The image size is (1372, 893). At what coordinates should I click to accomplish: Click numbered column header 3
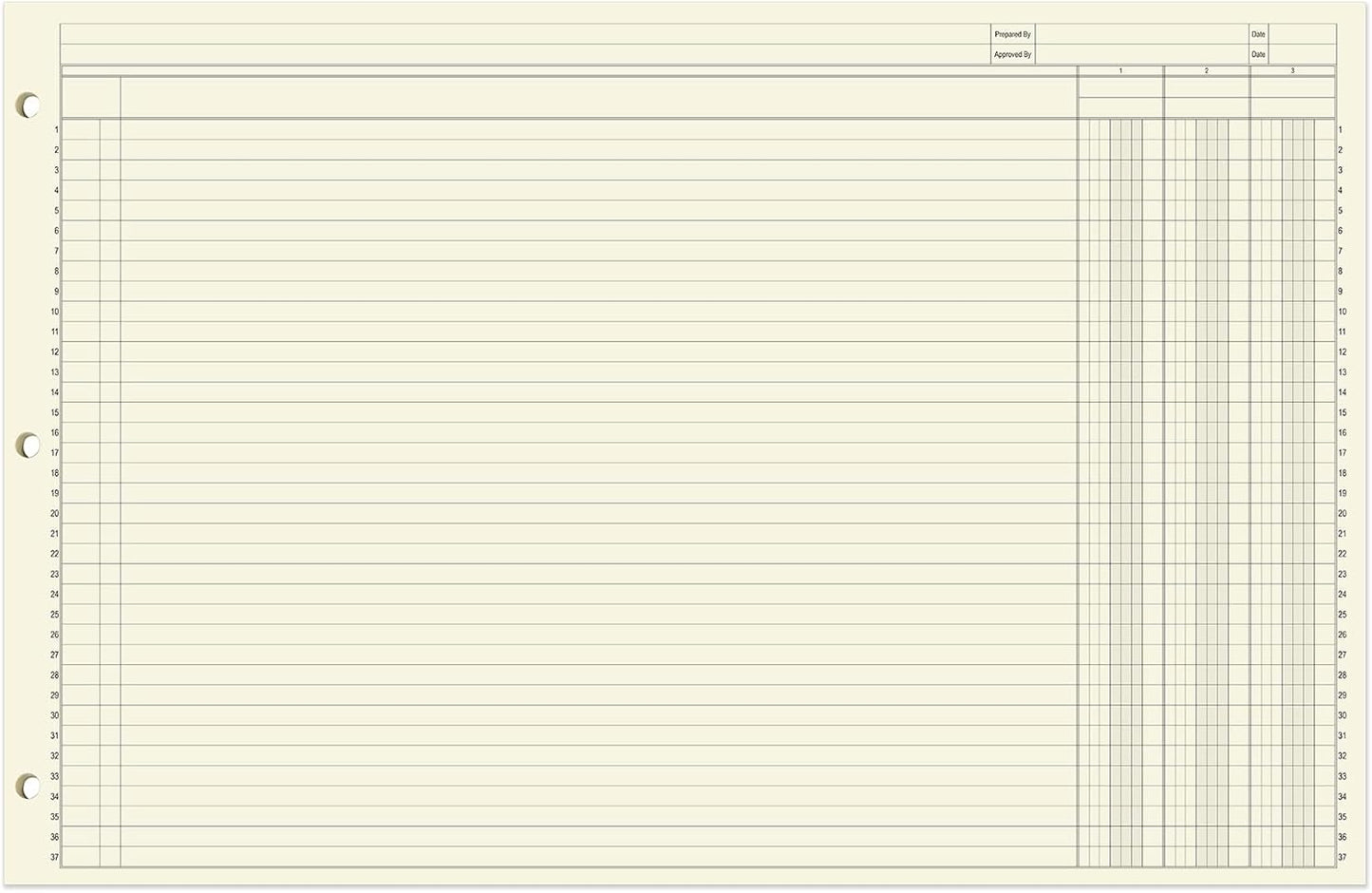(1291, 69)
